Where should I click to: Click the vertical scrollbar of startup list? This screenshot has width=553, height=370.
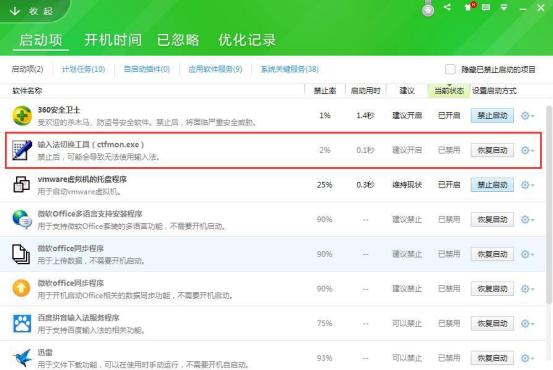[x=549, y=205]
